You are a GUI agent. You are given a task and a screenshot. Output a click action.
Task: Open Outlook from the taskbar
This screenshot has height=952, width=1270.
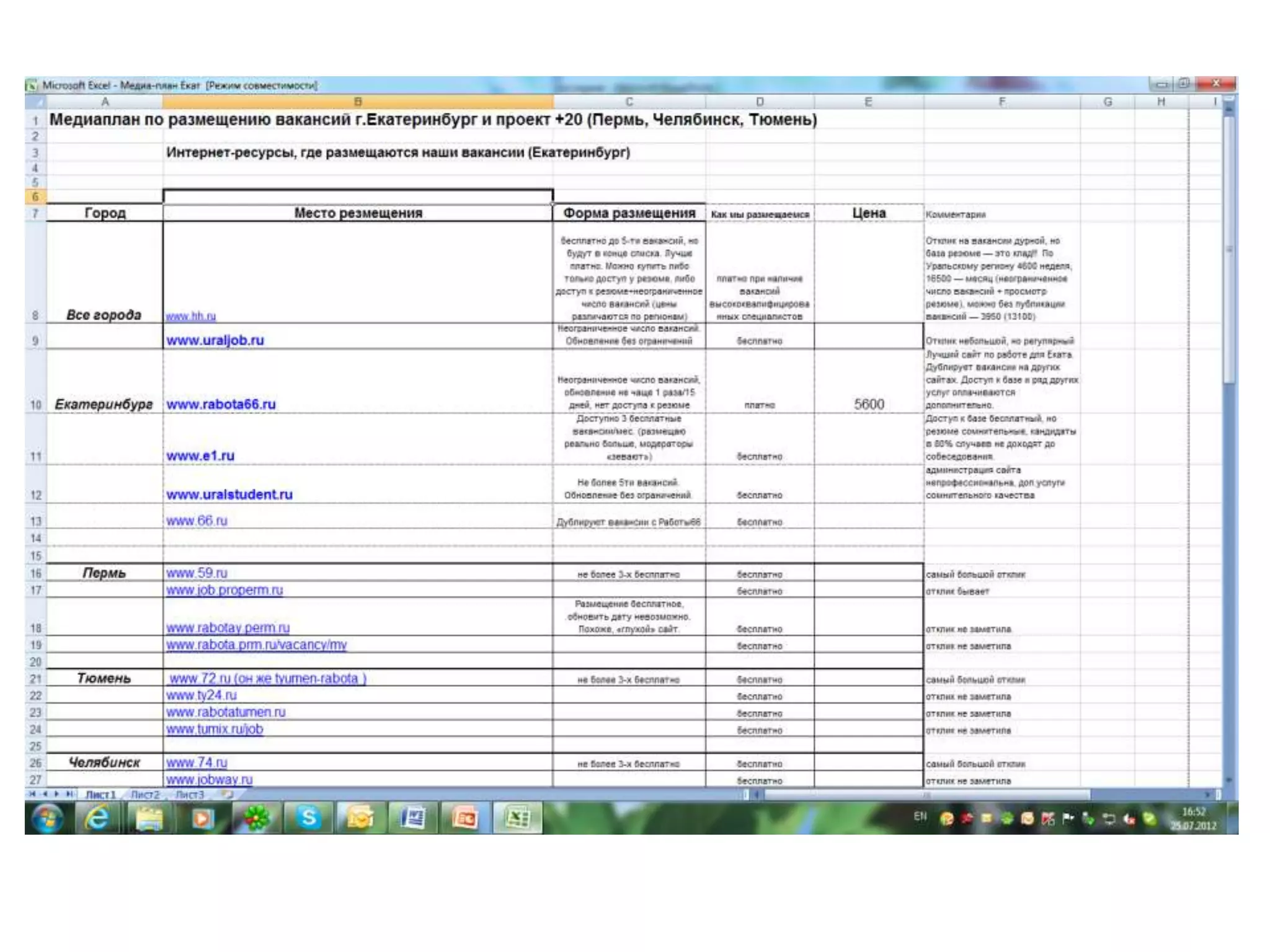(360, 818)
